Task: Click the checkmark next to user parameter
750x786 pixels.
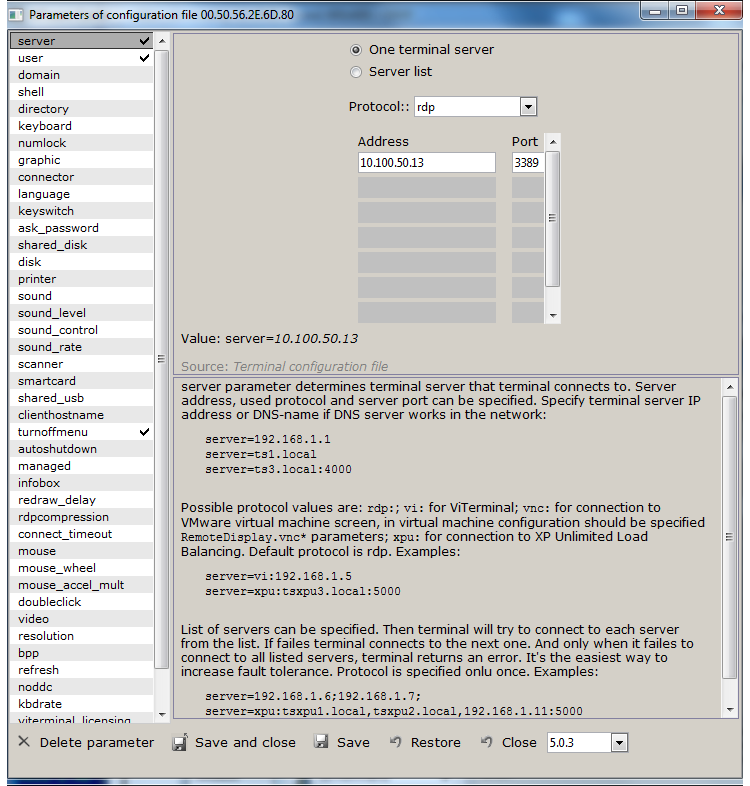Action: point(145,58)
